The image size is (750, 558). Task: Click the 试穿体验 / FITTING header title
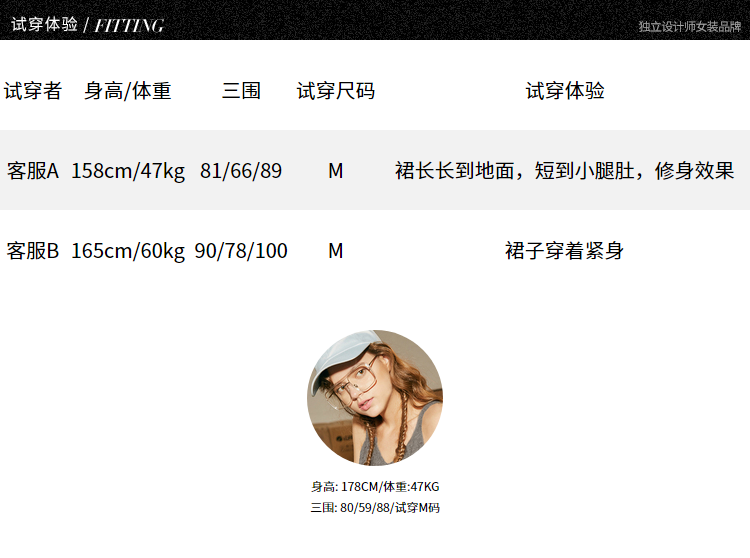pos(88,25)
